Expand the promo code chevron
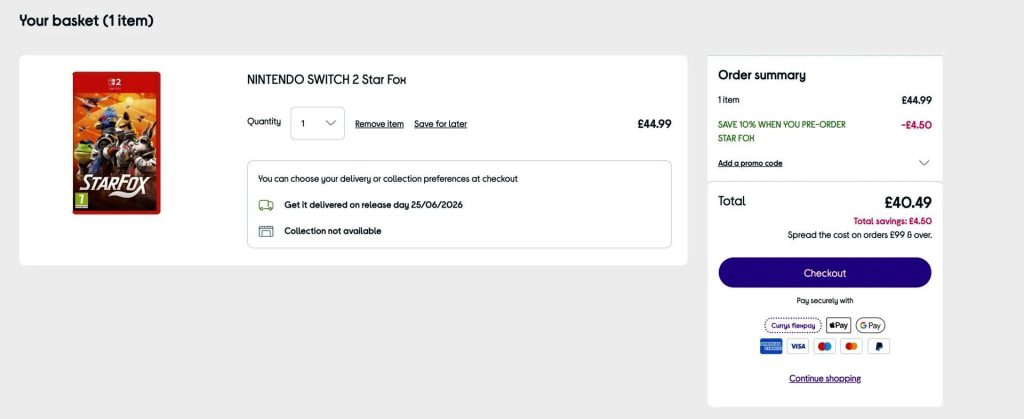Screen dimensions: 1024x419 pyautogui.click(x=923, y=163)
